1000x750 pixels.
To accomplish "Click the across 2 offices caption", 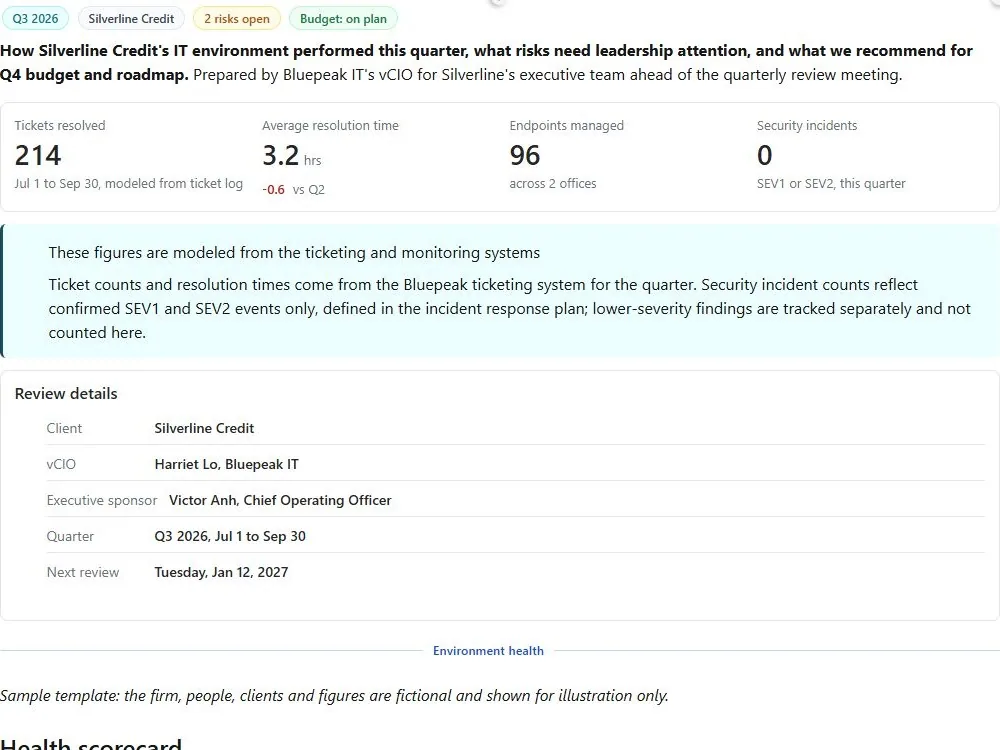I will (553, 184).
